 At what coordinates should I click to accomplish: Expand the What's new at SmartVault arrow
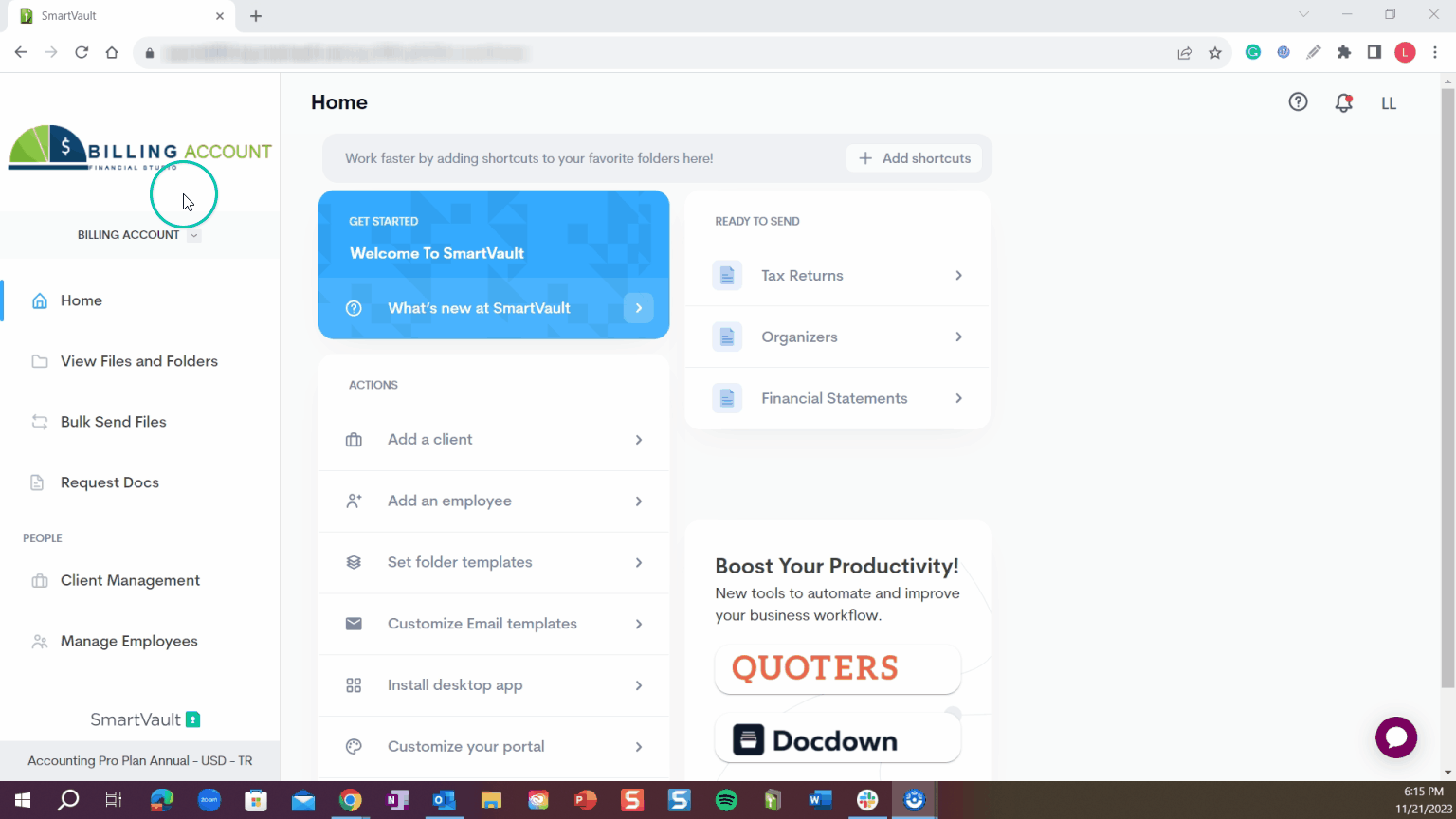tap(639, 308)
